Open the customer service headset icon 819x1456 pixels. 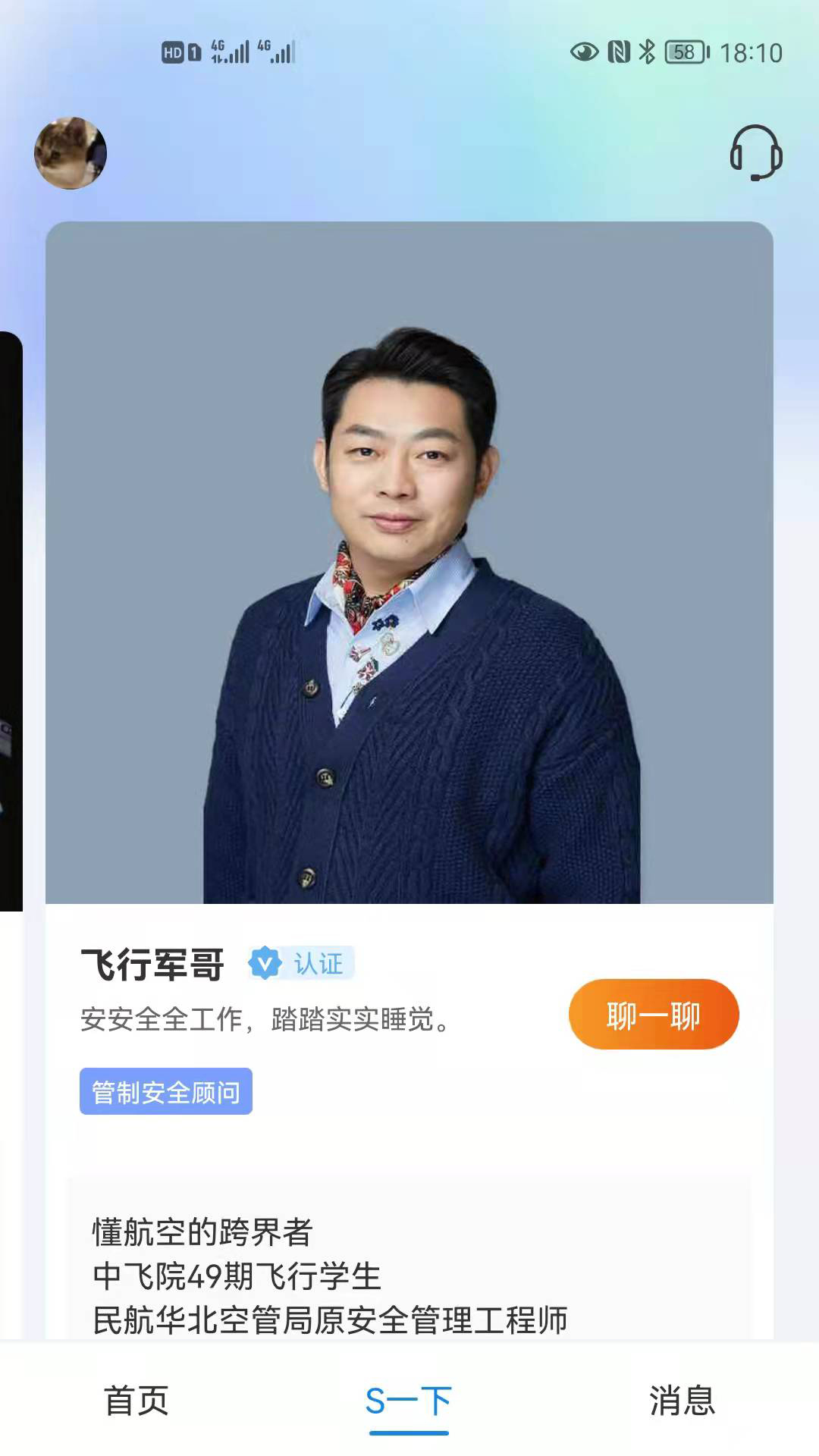pos(756,152)
